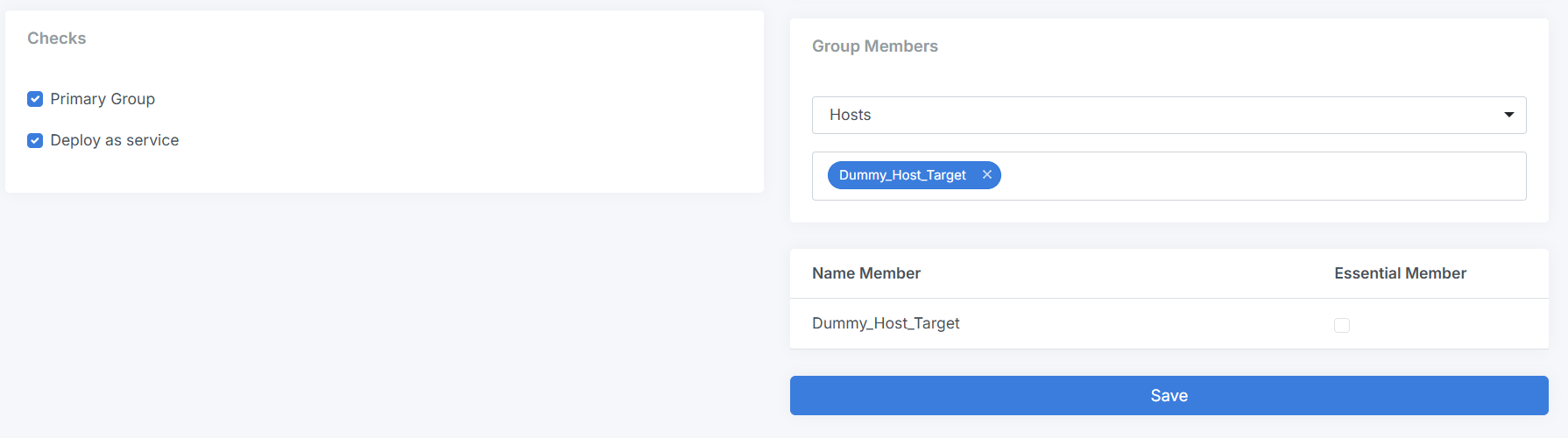Select the Dummy_Host_Target table row name

click(x=886, y=323)
